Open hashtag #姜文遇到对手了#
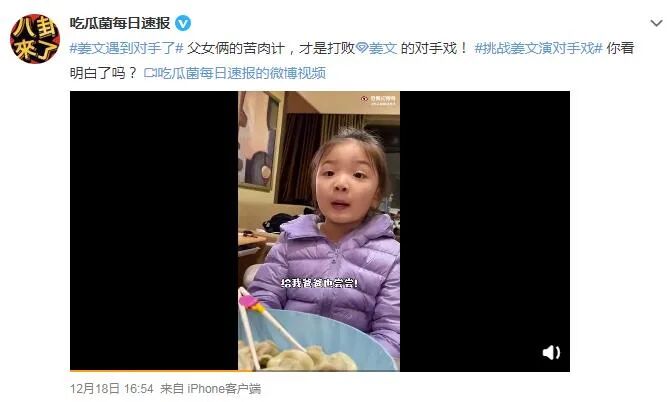 pos(127,48)
